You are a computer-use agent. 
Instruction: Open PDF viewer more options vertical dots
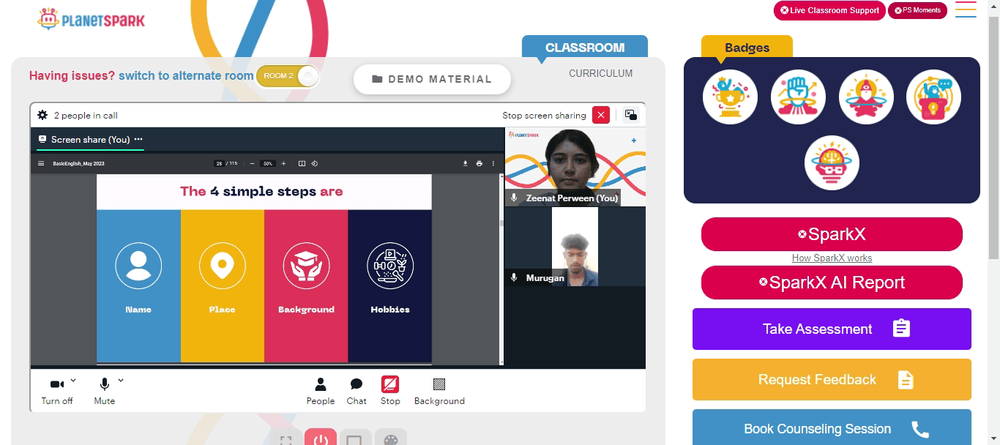pyautogui.click(x=493, y=164)
